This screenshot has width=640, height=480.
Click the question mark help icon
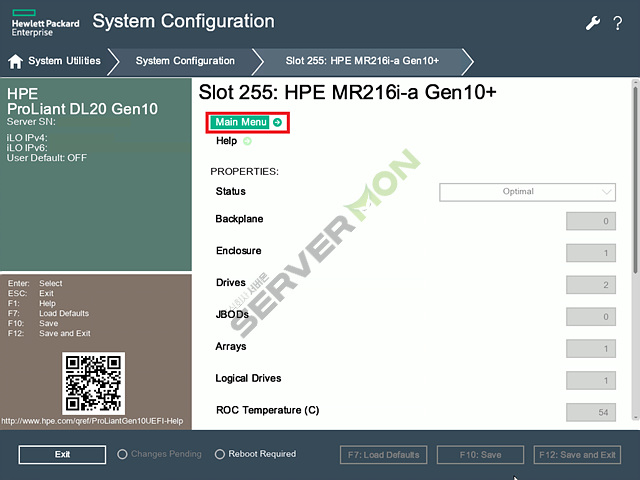[x=618, y=23]
